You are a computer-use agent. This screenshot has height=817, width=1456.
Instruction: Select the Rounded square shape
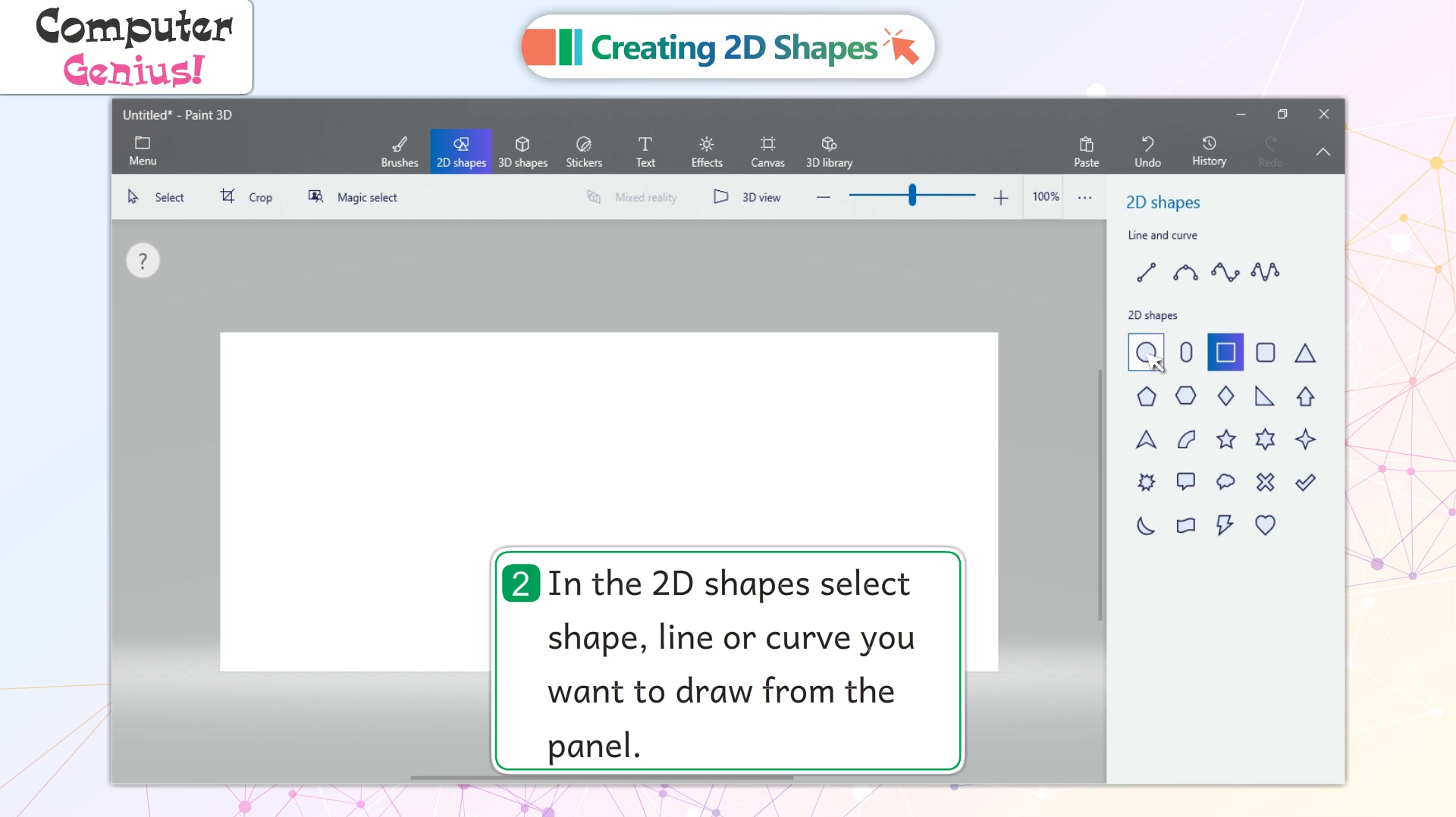[1265, 352]
